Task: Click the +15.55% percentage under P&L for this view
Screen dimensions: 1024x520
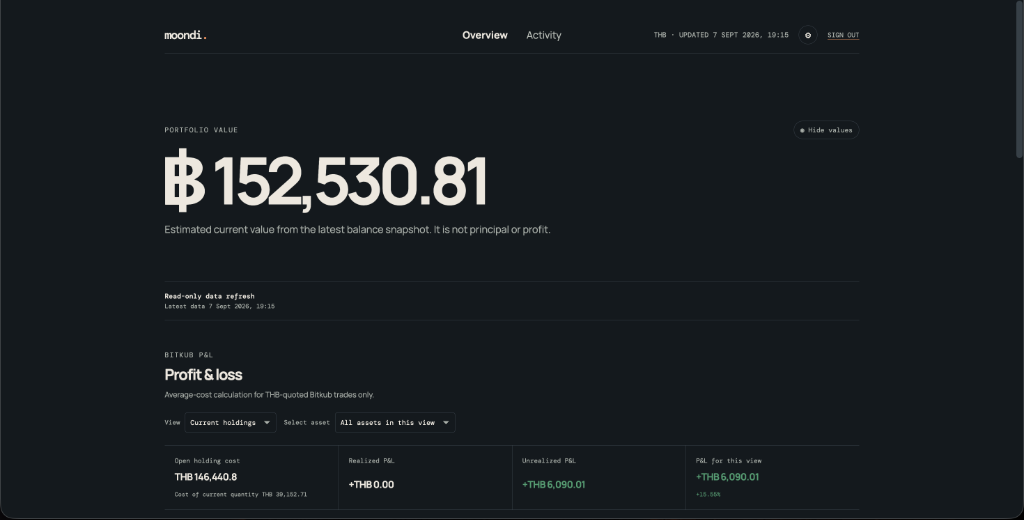Action: tap(708, 495)
